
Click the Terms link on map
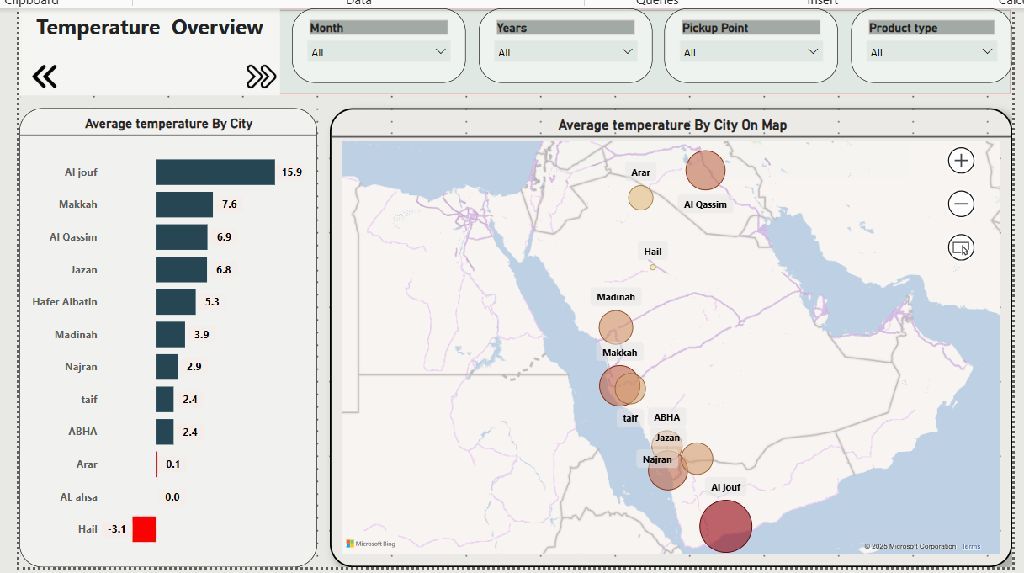coord(971,547)
